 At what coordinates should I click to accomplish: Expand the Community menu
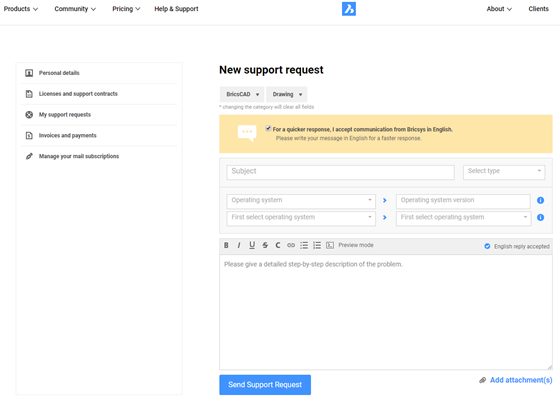[x=75, y=9]
